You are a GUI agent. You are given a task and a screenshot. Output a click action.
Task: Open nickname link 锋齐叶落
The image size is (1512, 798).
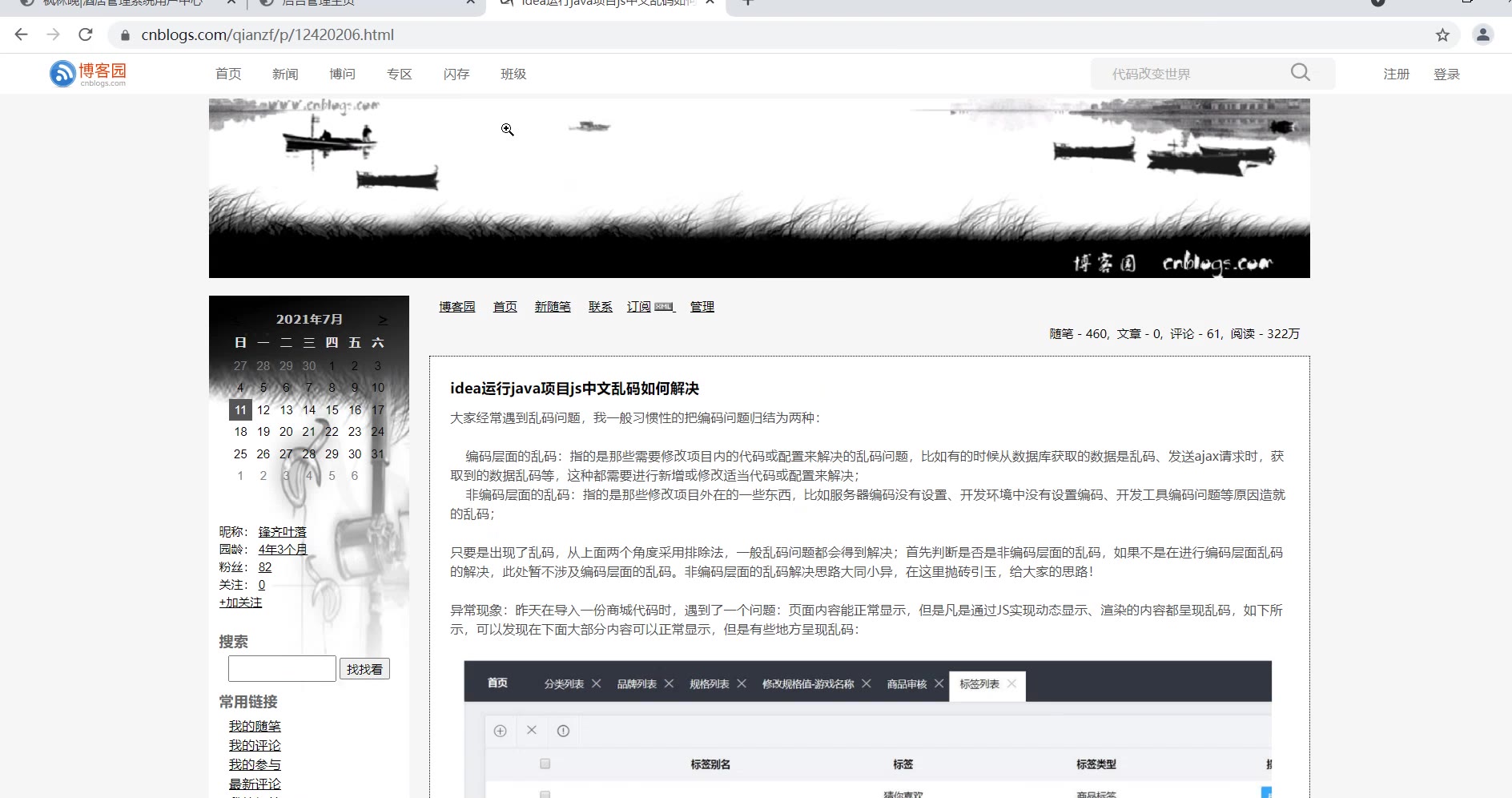coord(283,531)
